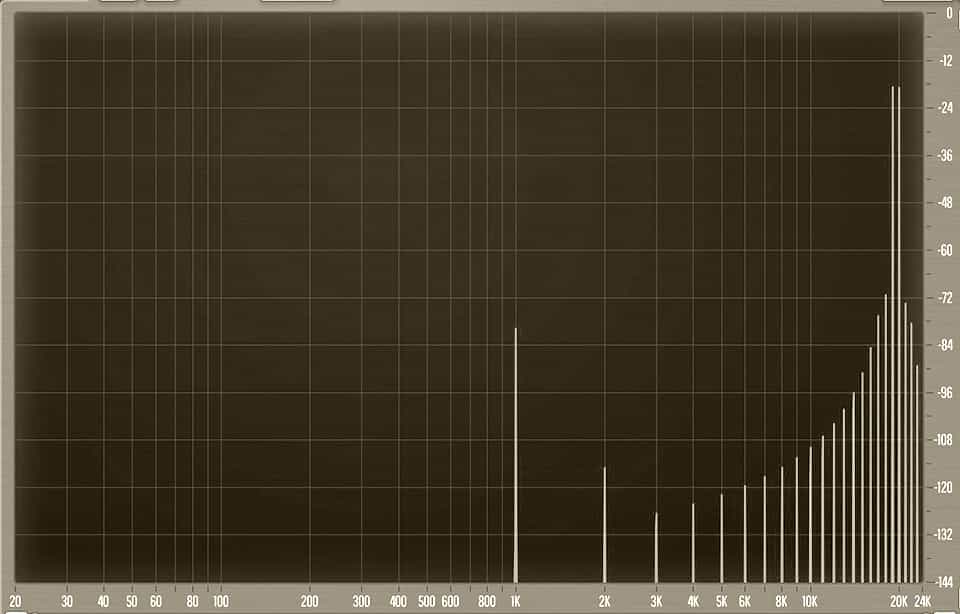The image size is (960, 614).
Task: Click the -72 dB scale label
Action: click(945, 298)
